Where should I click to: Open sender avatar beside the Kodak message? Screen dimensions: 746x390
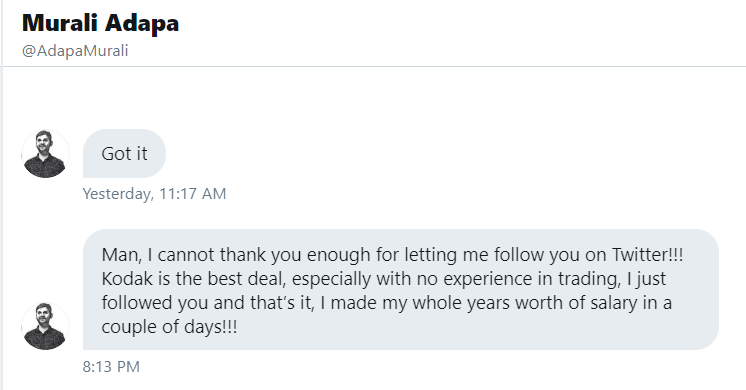point(46,326)
